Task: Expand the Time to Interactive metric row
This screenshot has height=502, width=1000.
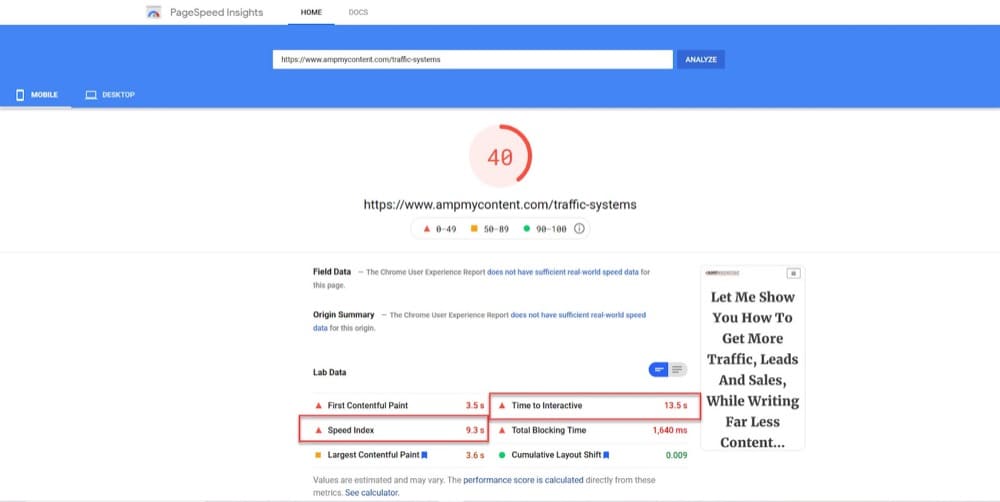Action: tap(592, 406)
